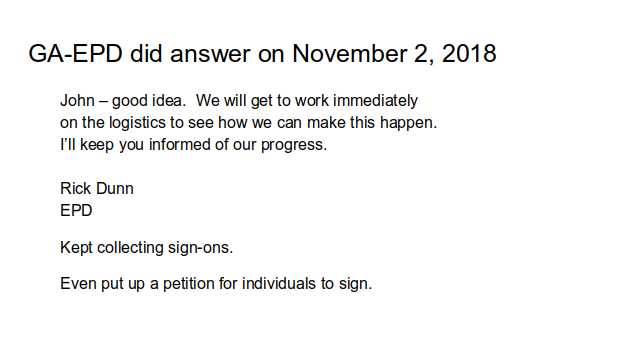The height and width of the screenshot is (360, 640).
Task: Click the word "happen." ending the second line
Action: point(409,123)
